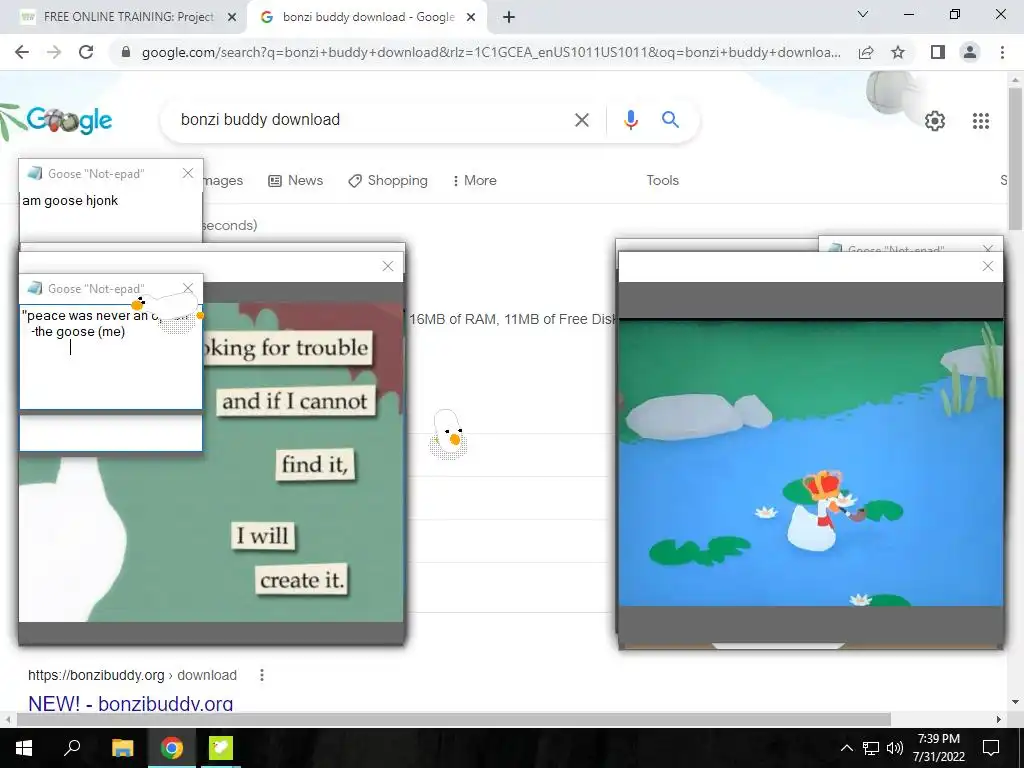The height and width of the screenshot is (768, 1024).
Task: Click the address bar URL
Action: coord(490,52)
